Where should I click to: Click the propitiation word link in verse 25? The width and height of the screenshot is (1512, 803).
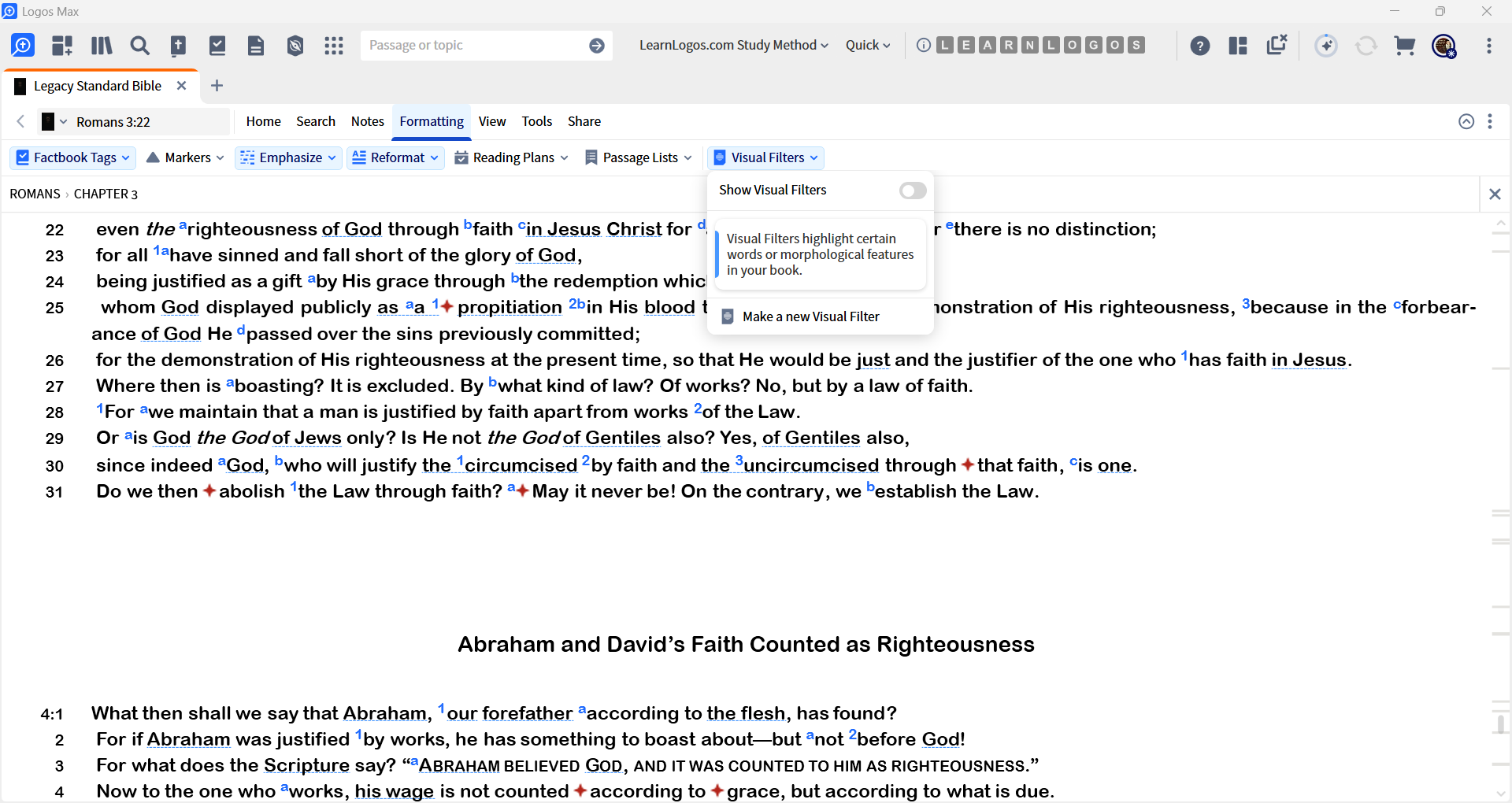[510, 307]
